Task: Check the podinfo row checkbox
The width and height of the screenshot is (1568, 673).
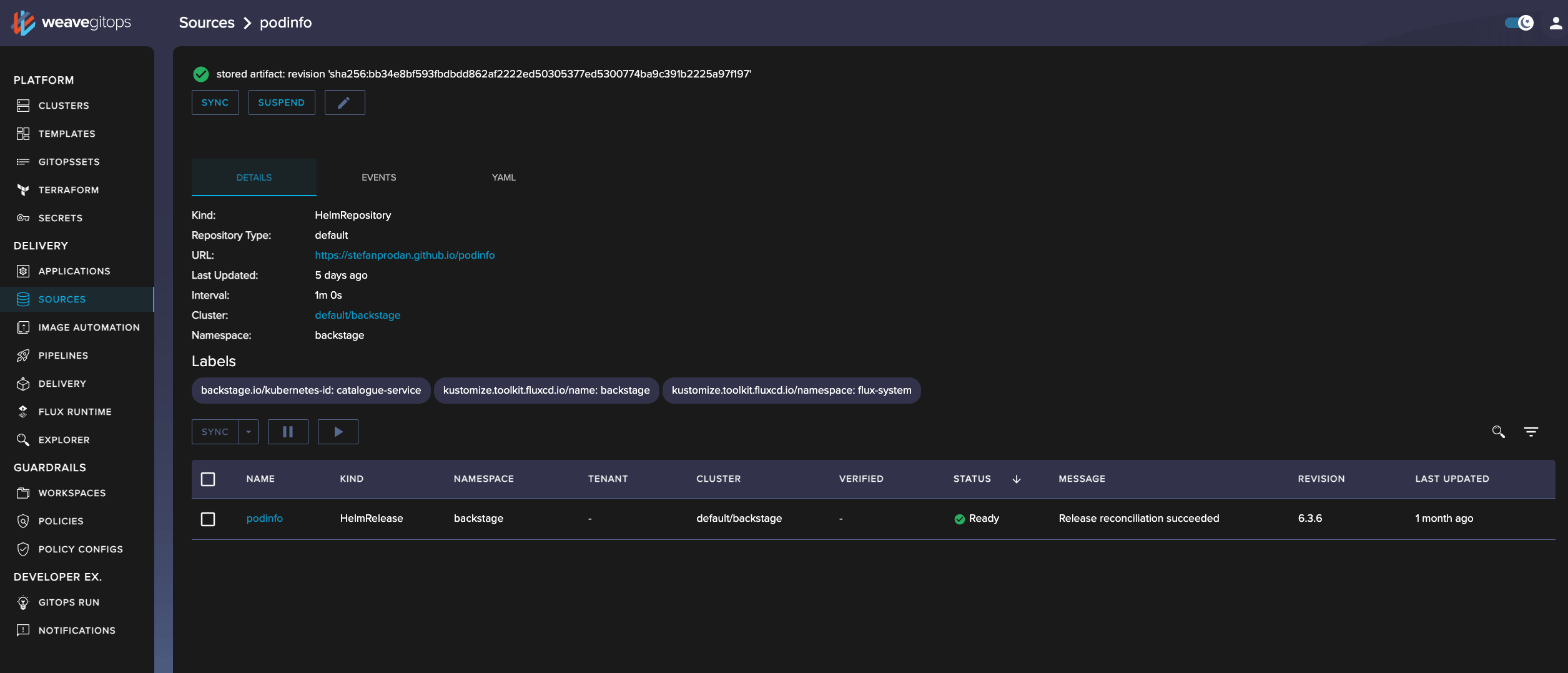Action: pyautogui.click(x=208, y=519)
